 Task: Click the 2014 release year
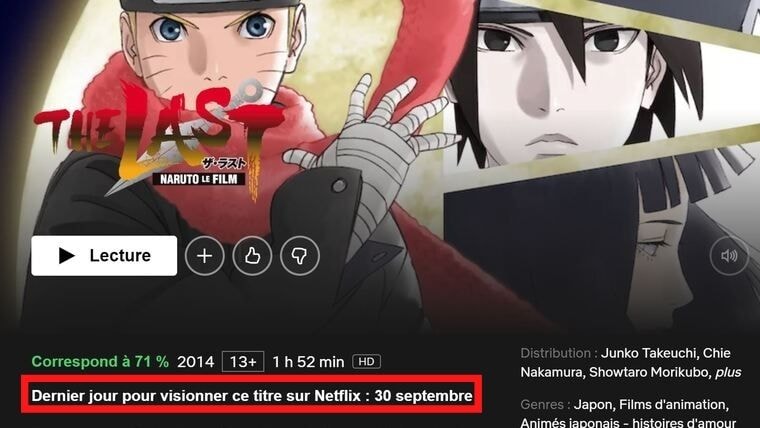tap(195, 362)
